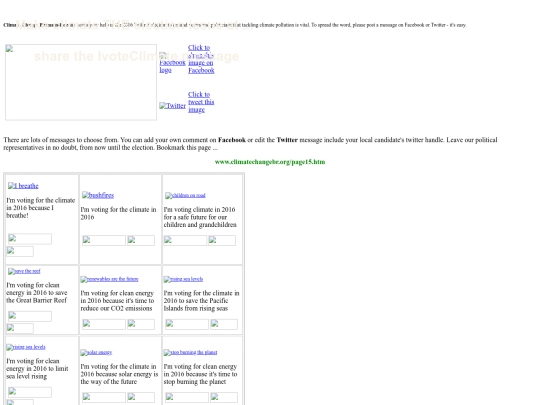Click narrower broken image button in Pacific Islands cell

tap(224, 324)
